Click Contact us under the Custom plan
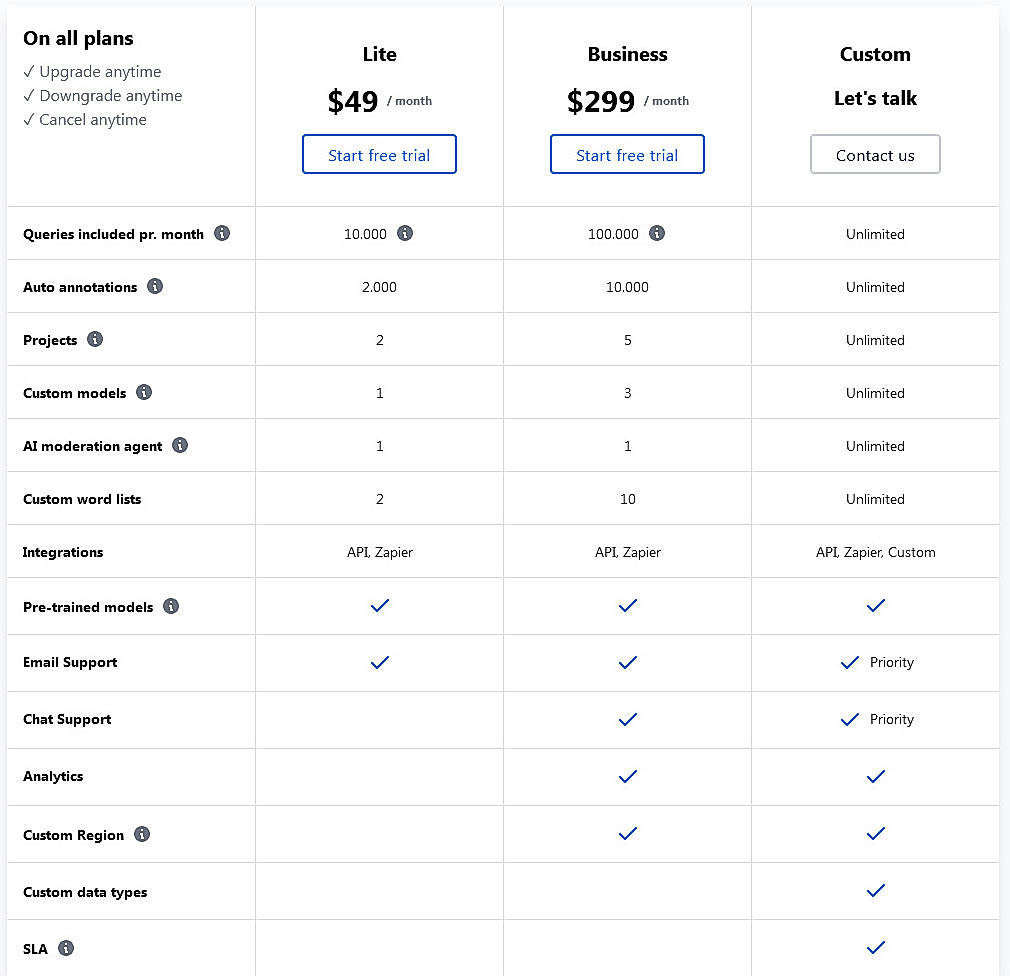 click(x=875, y=154)
